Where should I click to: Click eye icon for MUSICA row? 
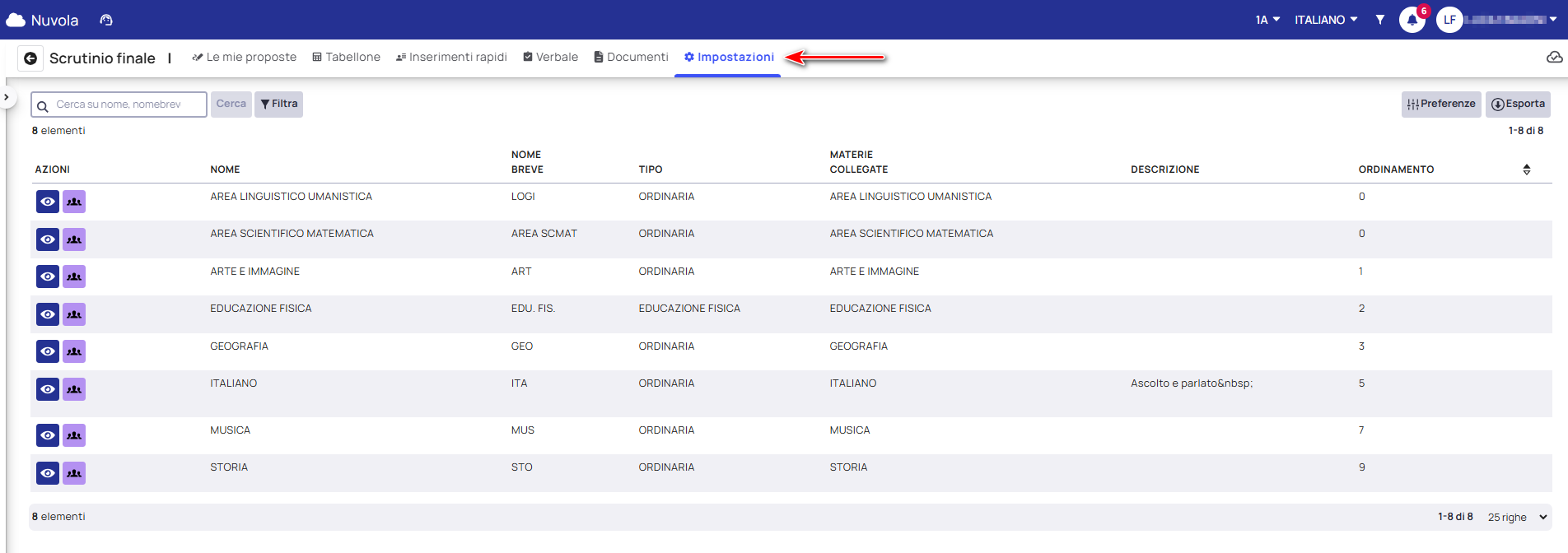[48, 435]
